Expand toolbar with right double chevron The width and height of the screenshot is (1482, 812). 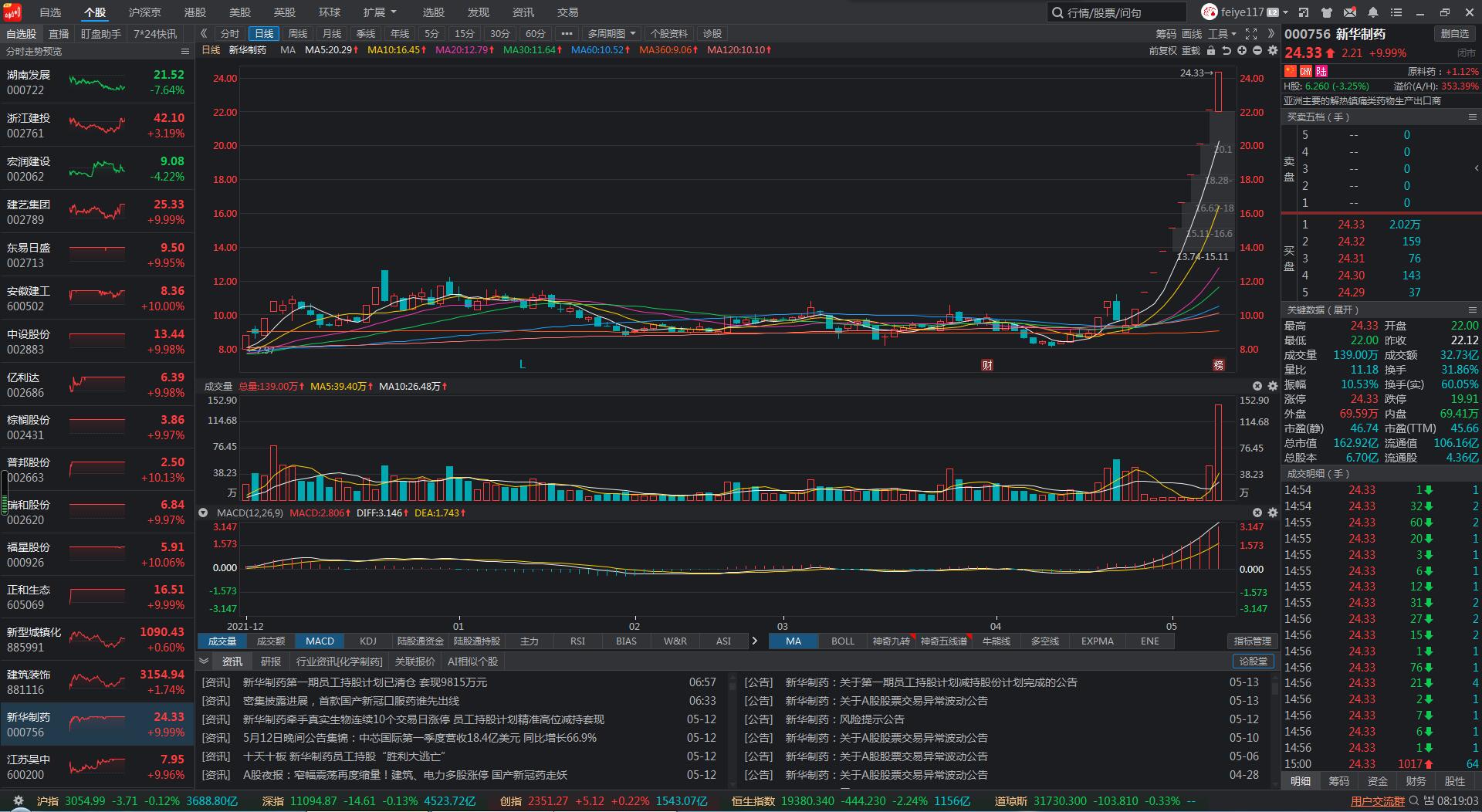[x=1271, y=34]
